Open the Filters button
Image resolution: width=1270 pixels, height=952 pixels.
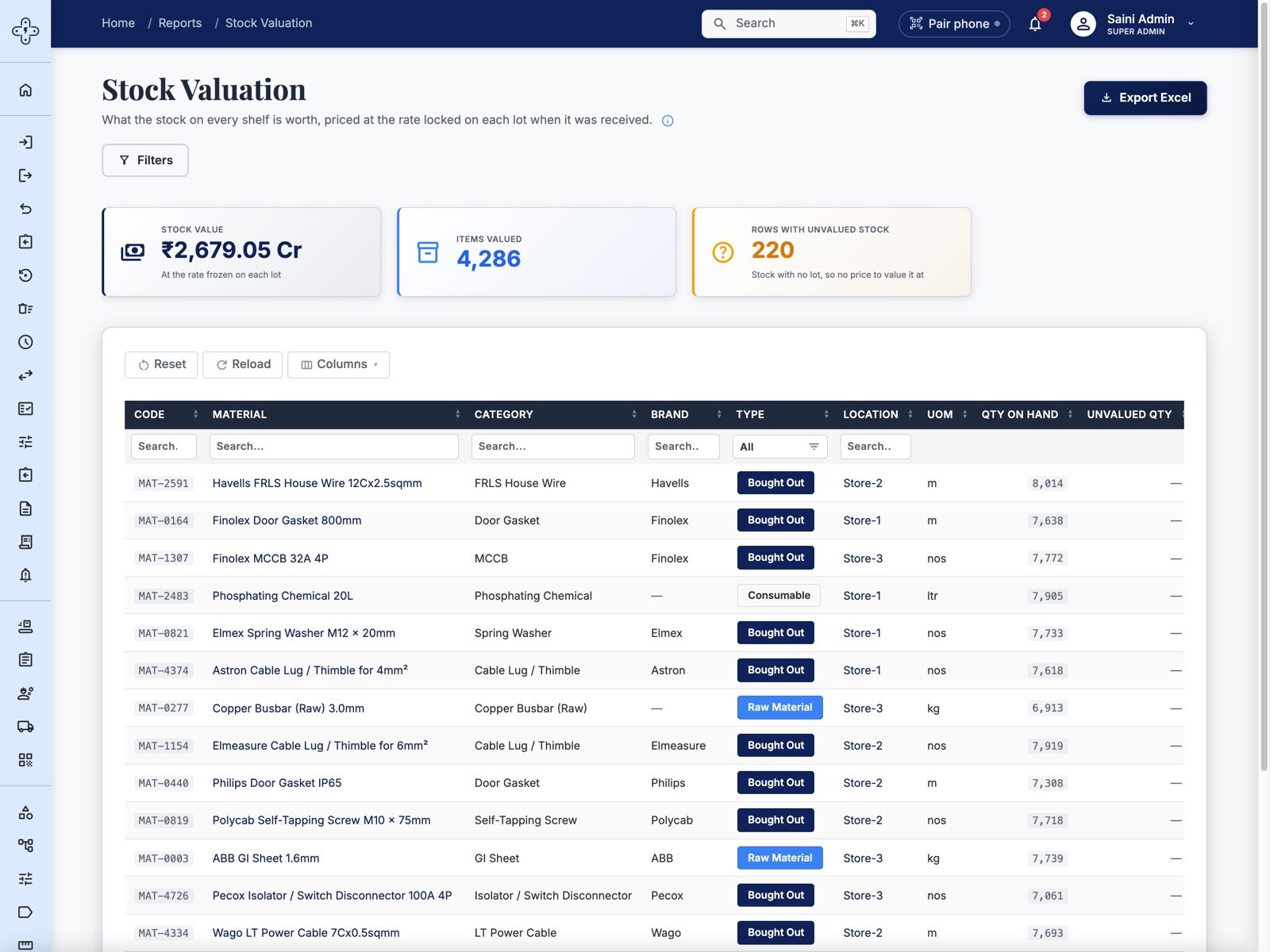pyautogui.click(x=145, y=160)
